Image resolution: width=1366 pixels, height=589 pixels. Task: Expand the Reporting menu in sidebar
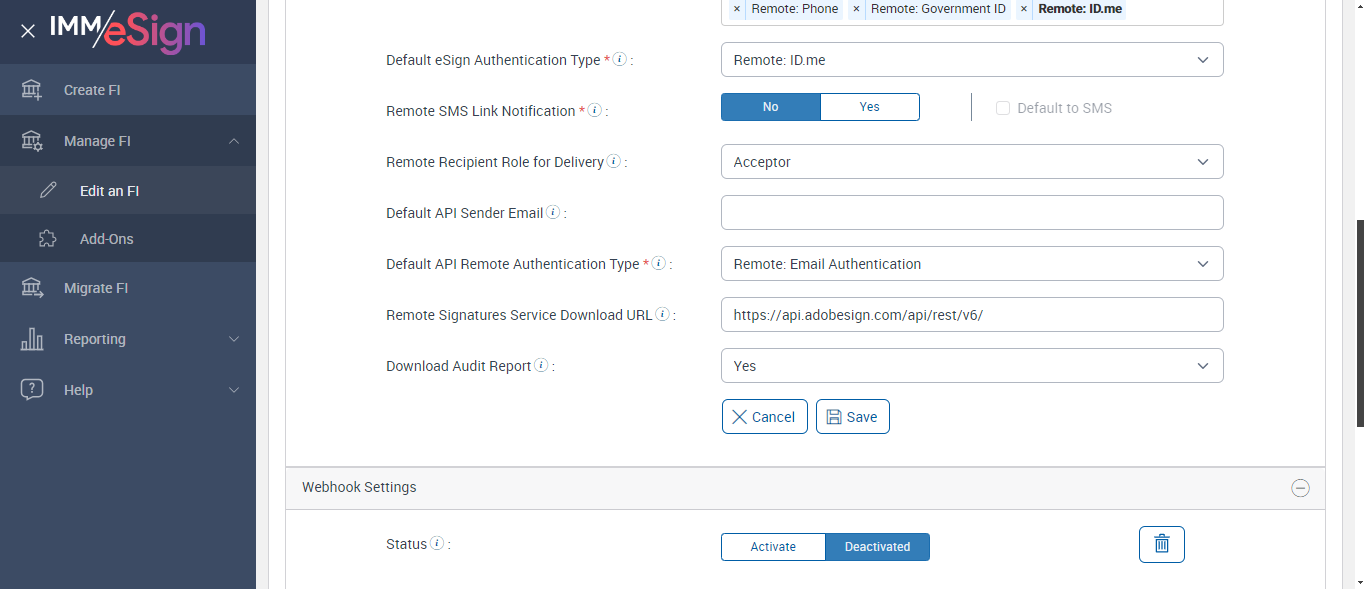(128, 339)
